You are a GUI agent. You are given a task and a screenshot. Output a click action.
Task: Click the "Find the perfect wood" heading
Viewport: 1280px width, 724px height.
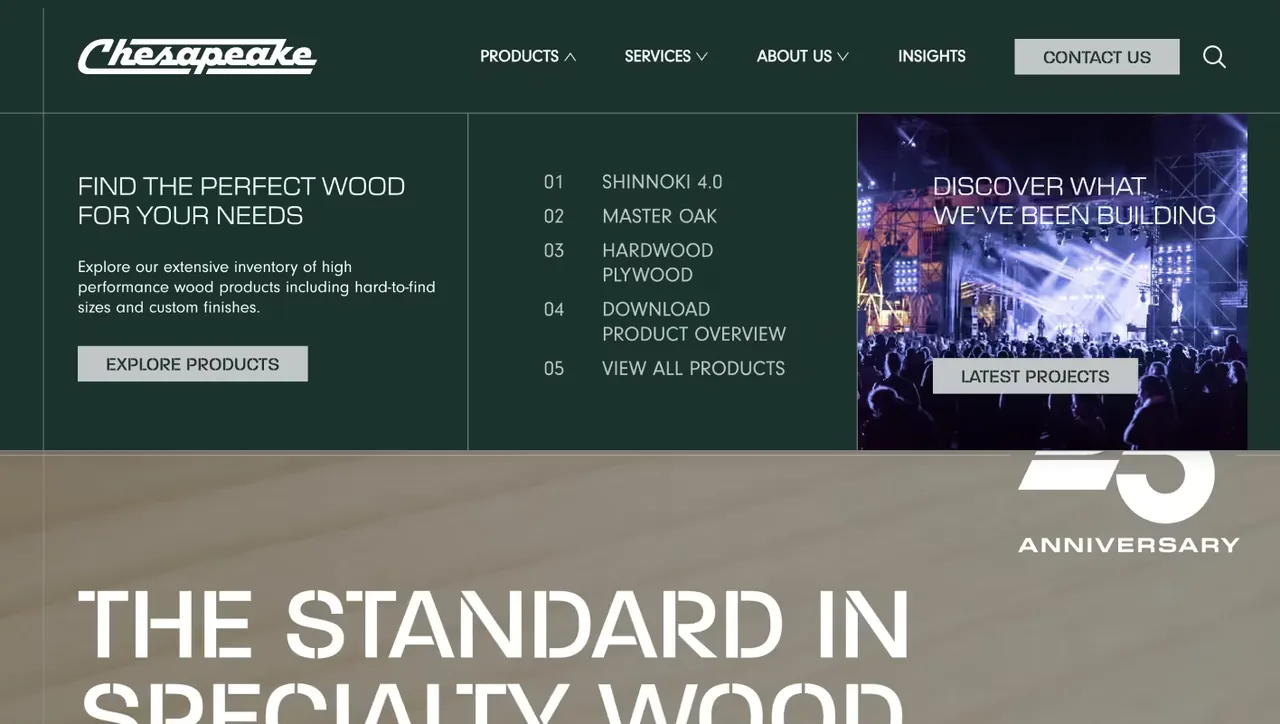pos(241,201)
